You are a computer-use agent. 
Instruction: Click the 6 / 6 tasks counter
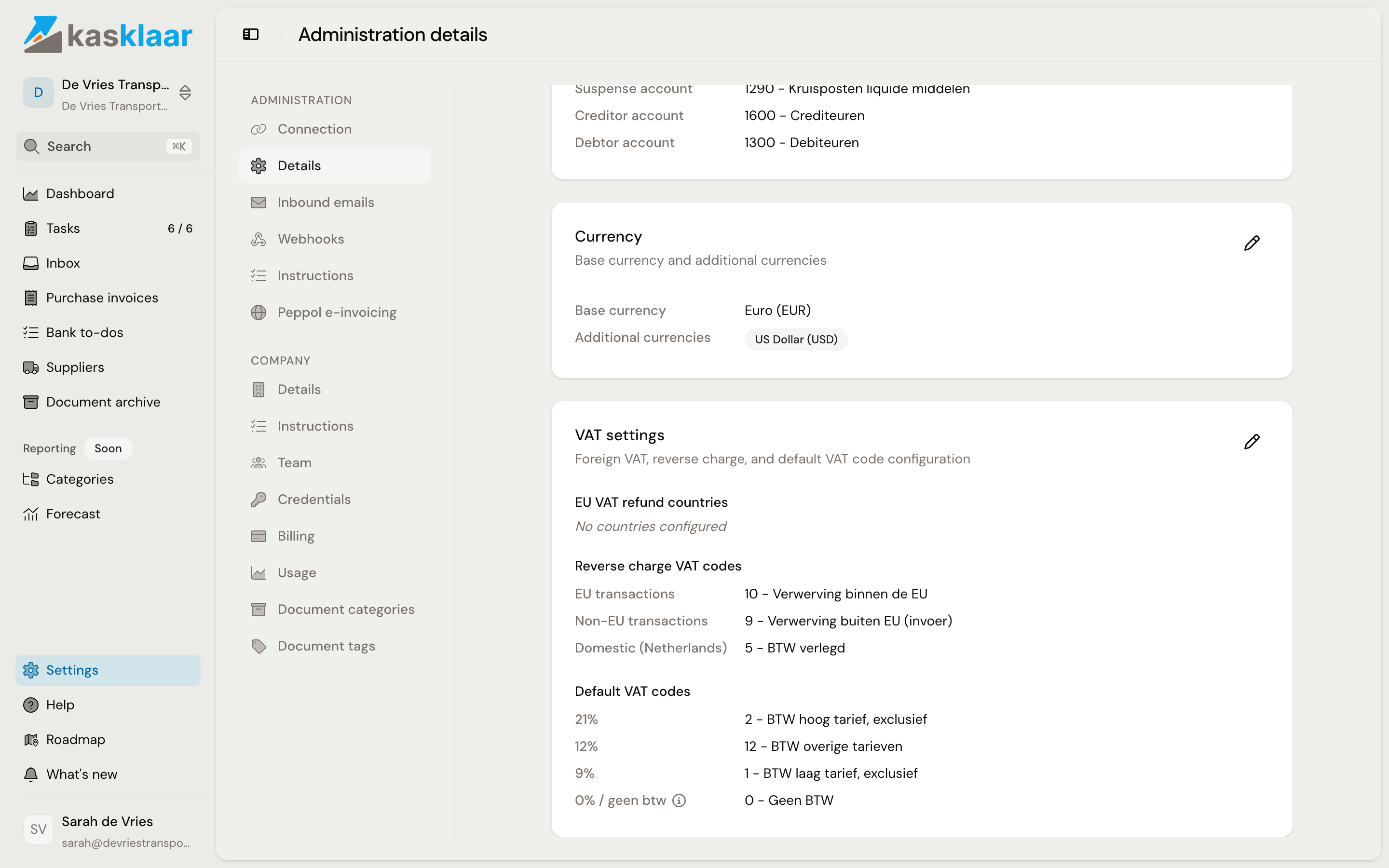[180, 229]
